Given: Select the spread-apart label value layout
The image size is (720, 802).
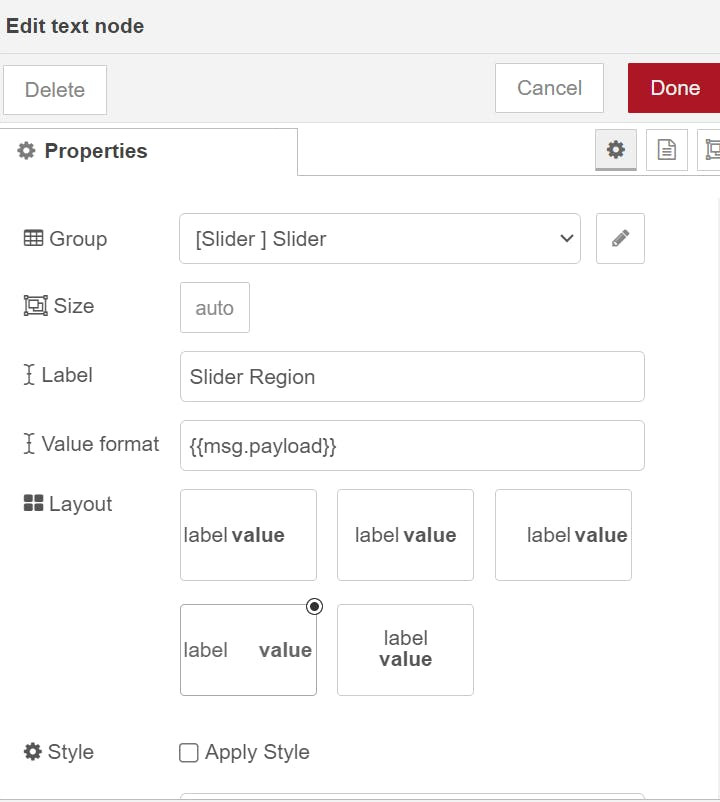Looking at the screenshot, I should [248, 650].
